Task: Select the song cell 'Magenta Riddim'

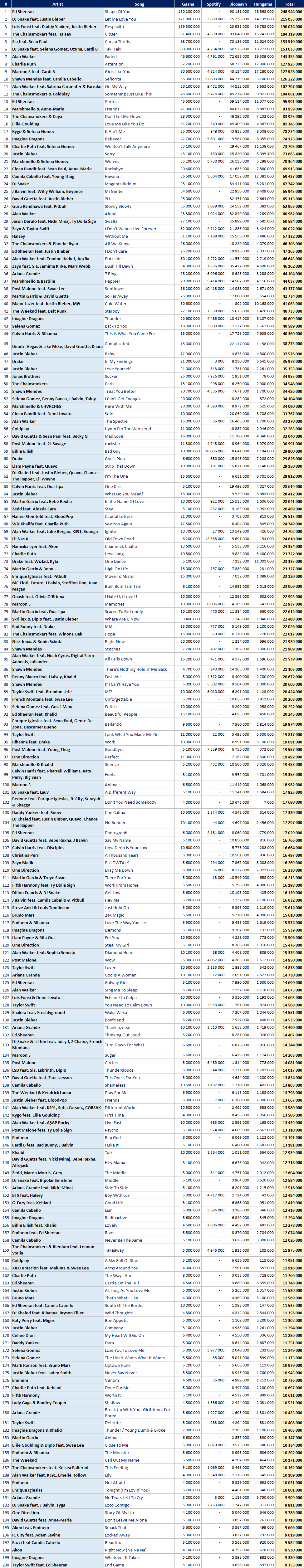Action: tap(139, 183)
